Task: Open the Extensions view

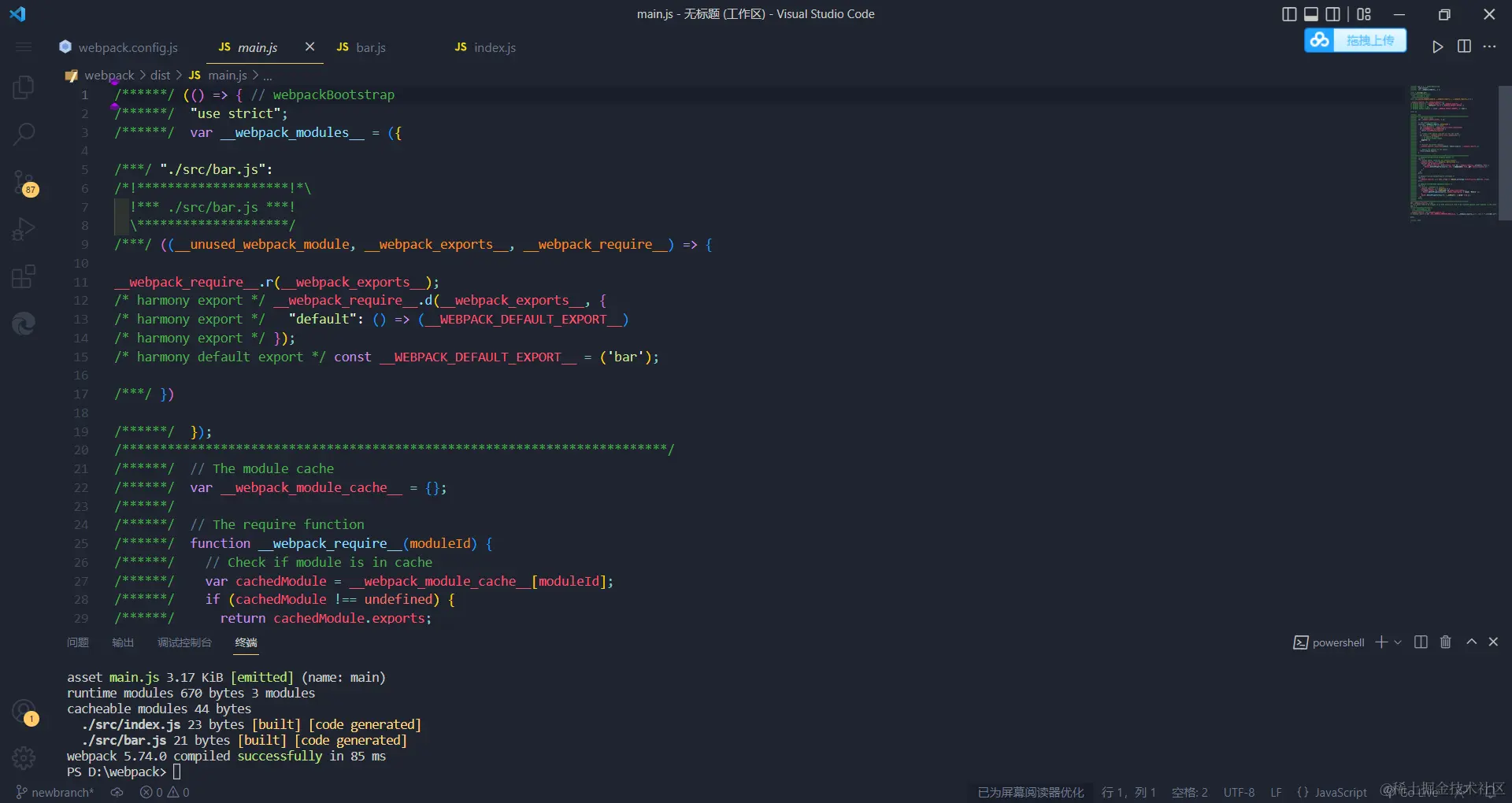Action: tap(24, 276)
